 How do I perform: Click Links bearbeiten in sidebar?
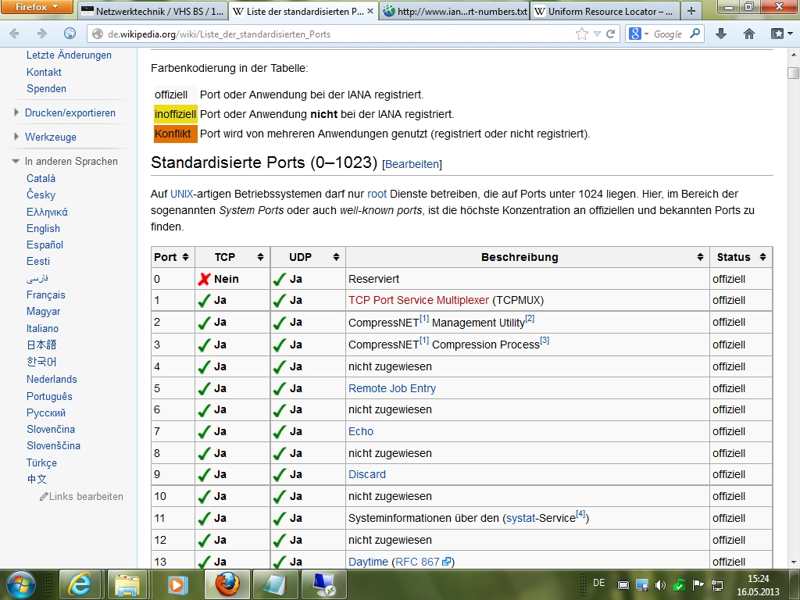coord(82,496)
